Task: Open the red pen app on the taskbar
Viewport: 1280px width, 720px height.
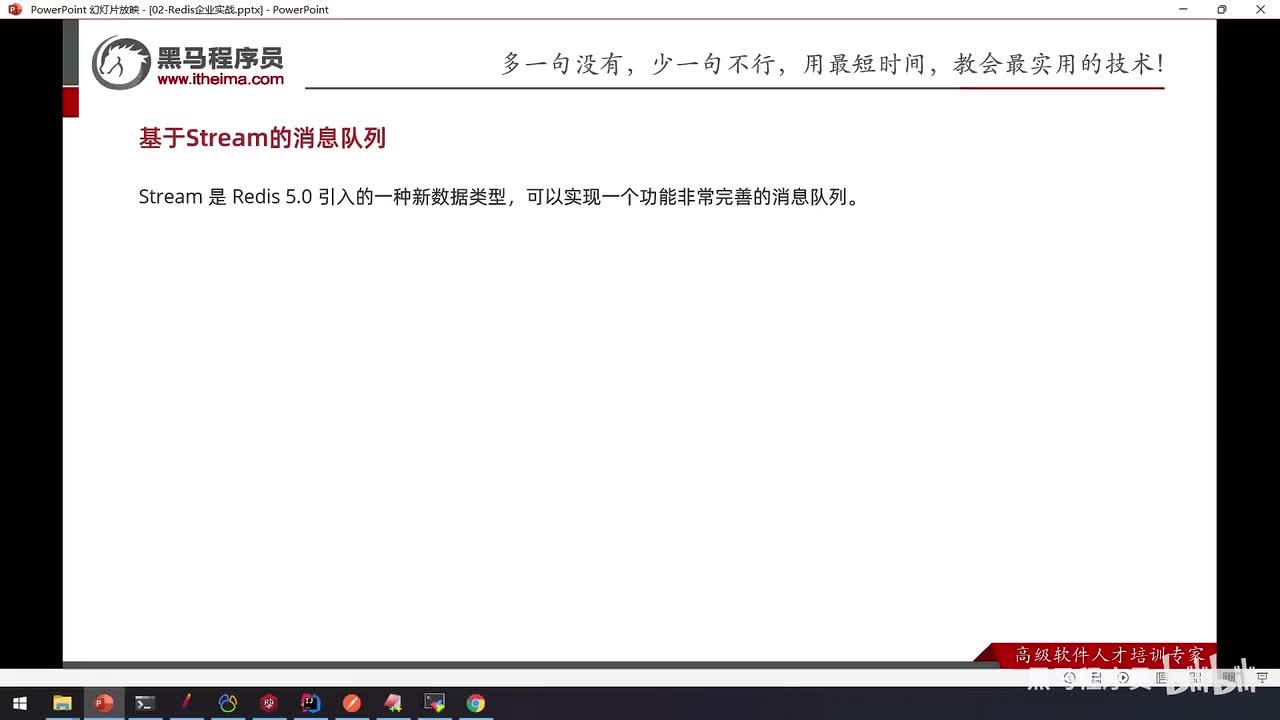Action: tap(186, 703)
